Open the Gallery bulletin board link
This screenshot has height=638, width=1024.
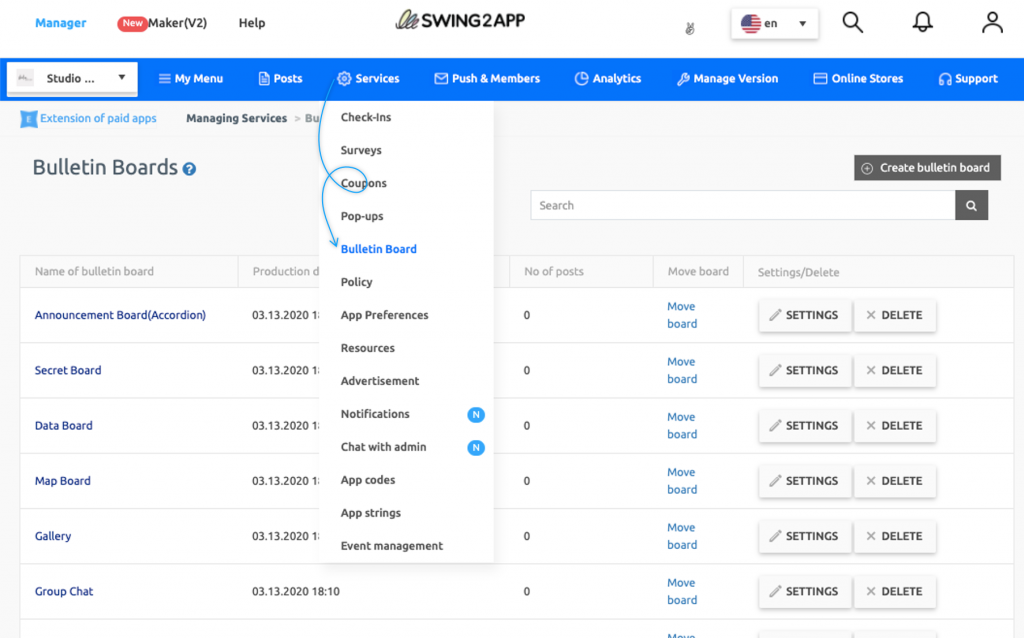pos(53,536)
